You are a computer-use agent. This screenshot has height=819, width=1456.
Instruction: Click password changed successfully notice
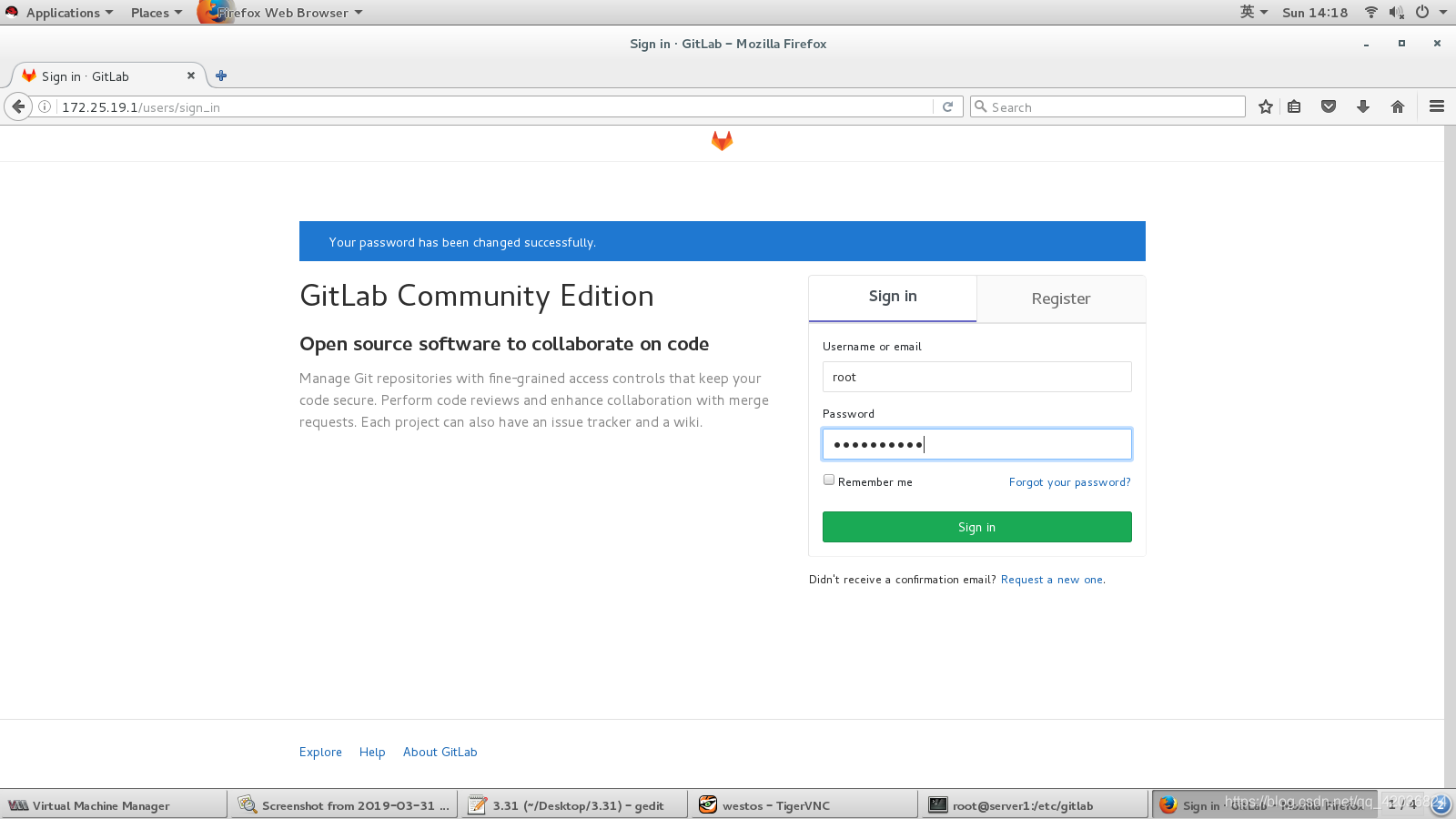(723, 241)
